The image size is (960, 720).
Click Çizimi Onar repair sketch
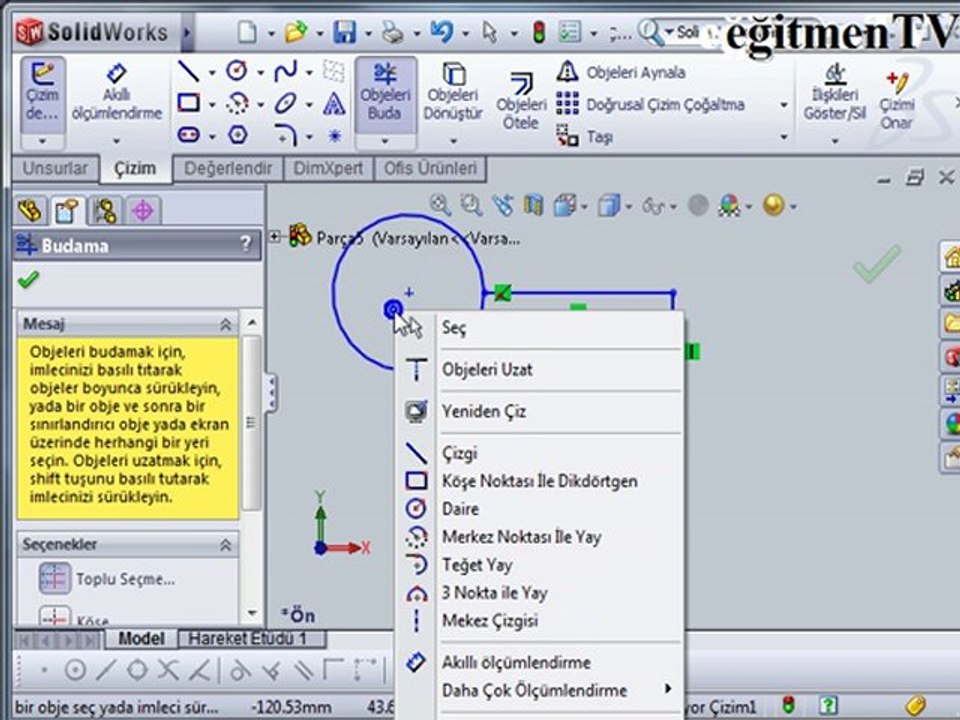[x=897, y=101]
